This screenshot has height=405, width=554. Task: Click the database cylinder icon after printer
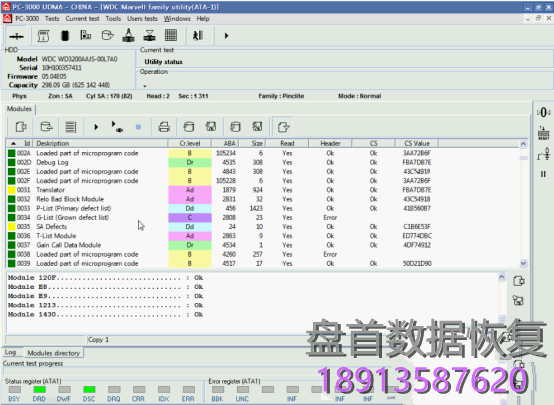point(189,127)
